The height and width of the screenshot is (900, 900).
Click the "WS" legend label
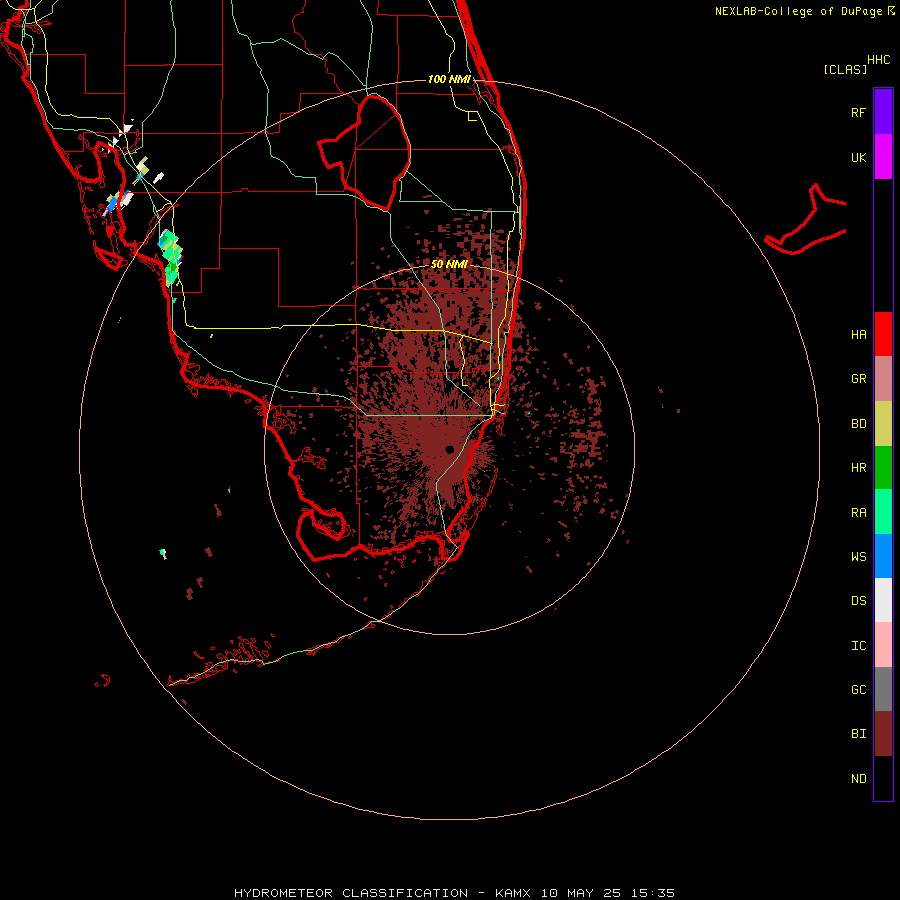pyautogui.click(x=858, y=557)
